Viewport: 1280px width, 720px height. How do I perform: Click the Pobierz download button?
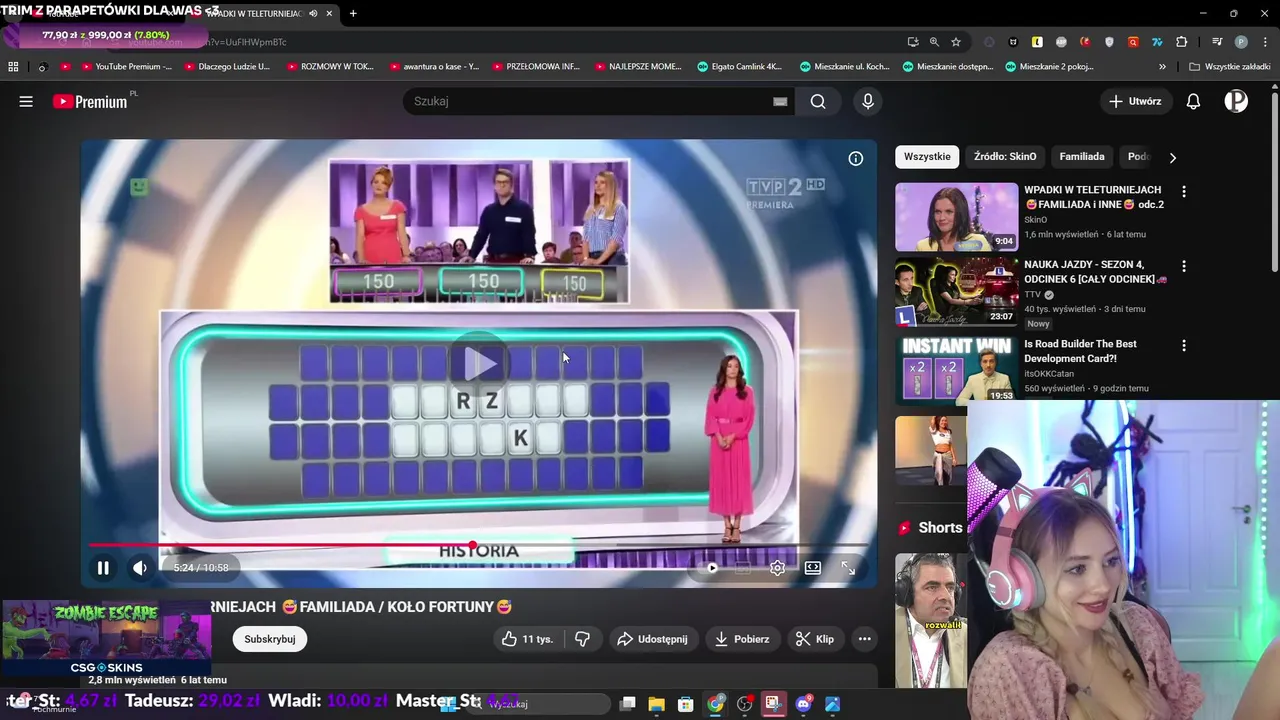point(741,639)
